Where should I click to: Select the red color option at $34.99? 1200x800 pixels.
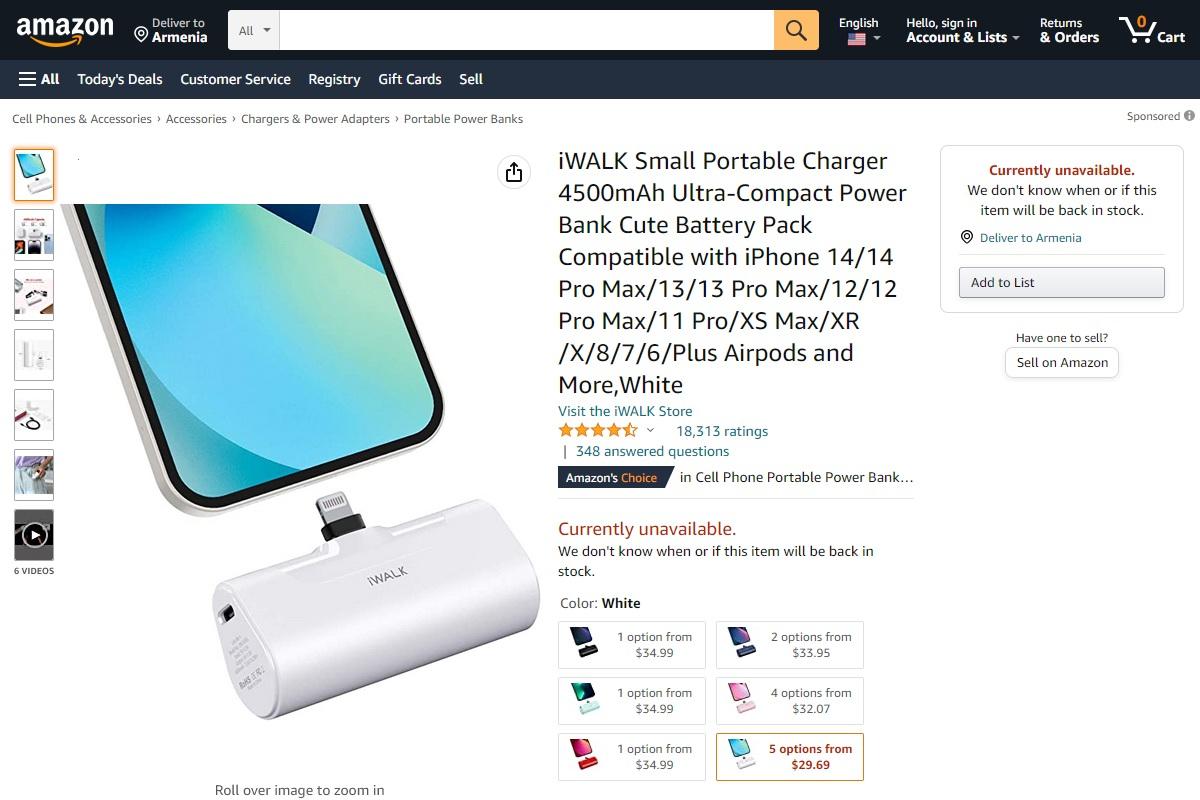click(632, 757)
